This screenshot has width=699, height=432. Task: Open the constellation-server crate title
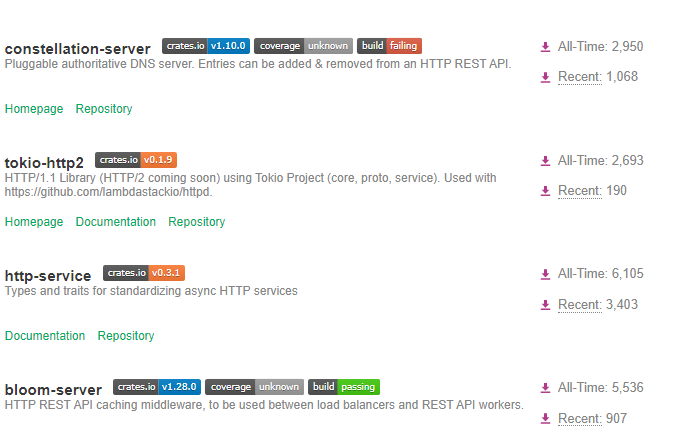(x=78, y=49)
